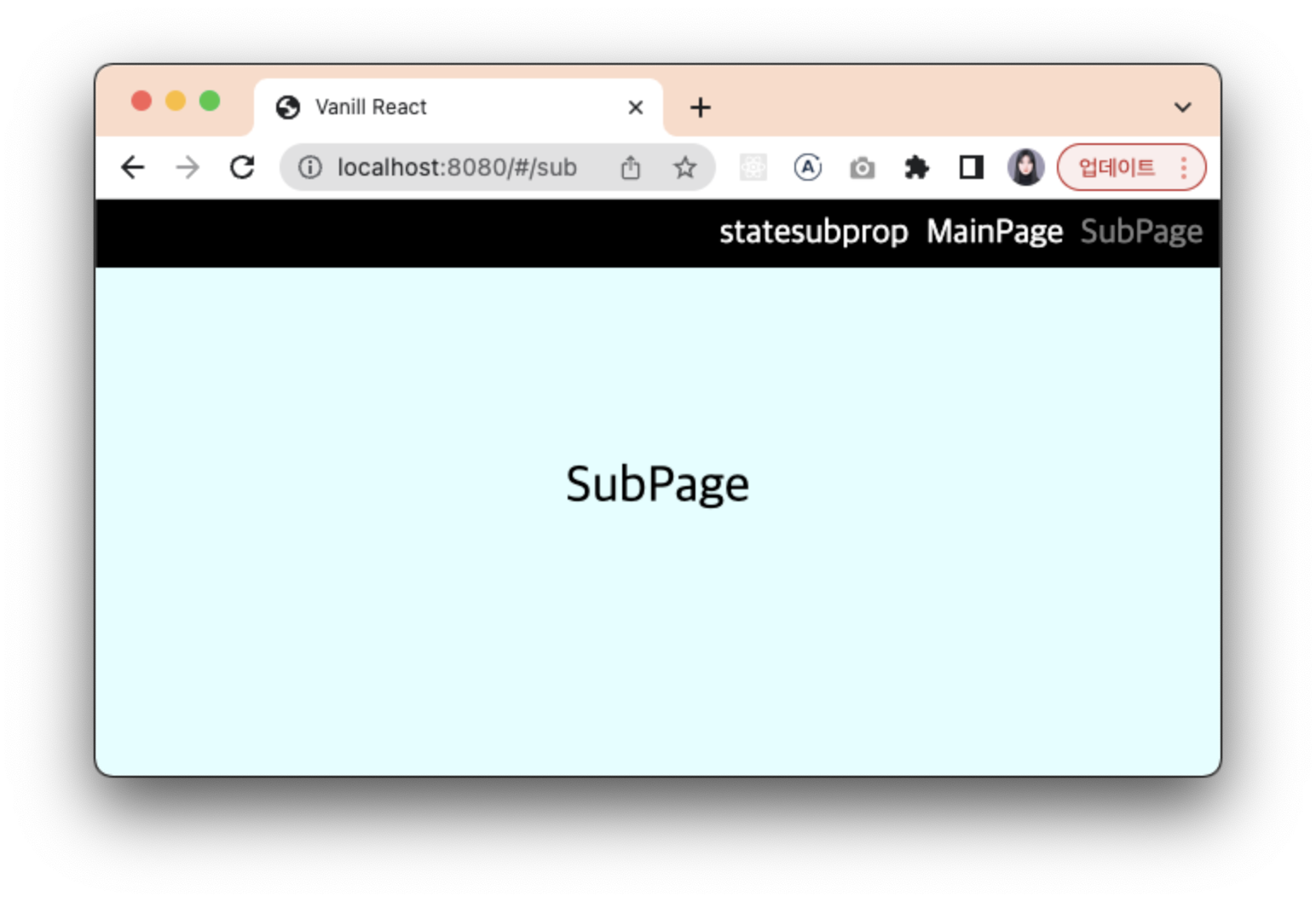Go back with the browser back arrow
Image resolution: width=1316 pixels, height=902 pixels.
coord(132,167)
